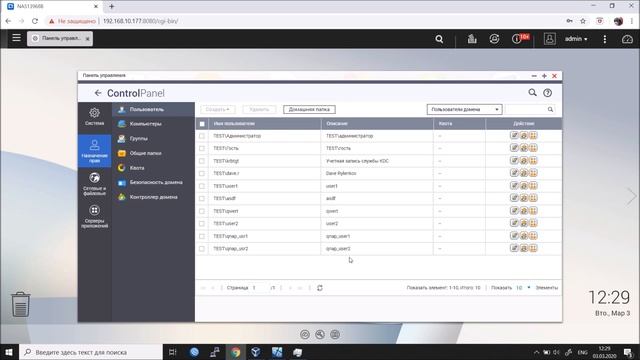Click the next desktop page arrow
This screenshot has height=360, width=640.
tap(631, 196)
